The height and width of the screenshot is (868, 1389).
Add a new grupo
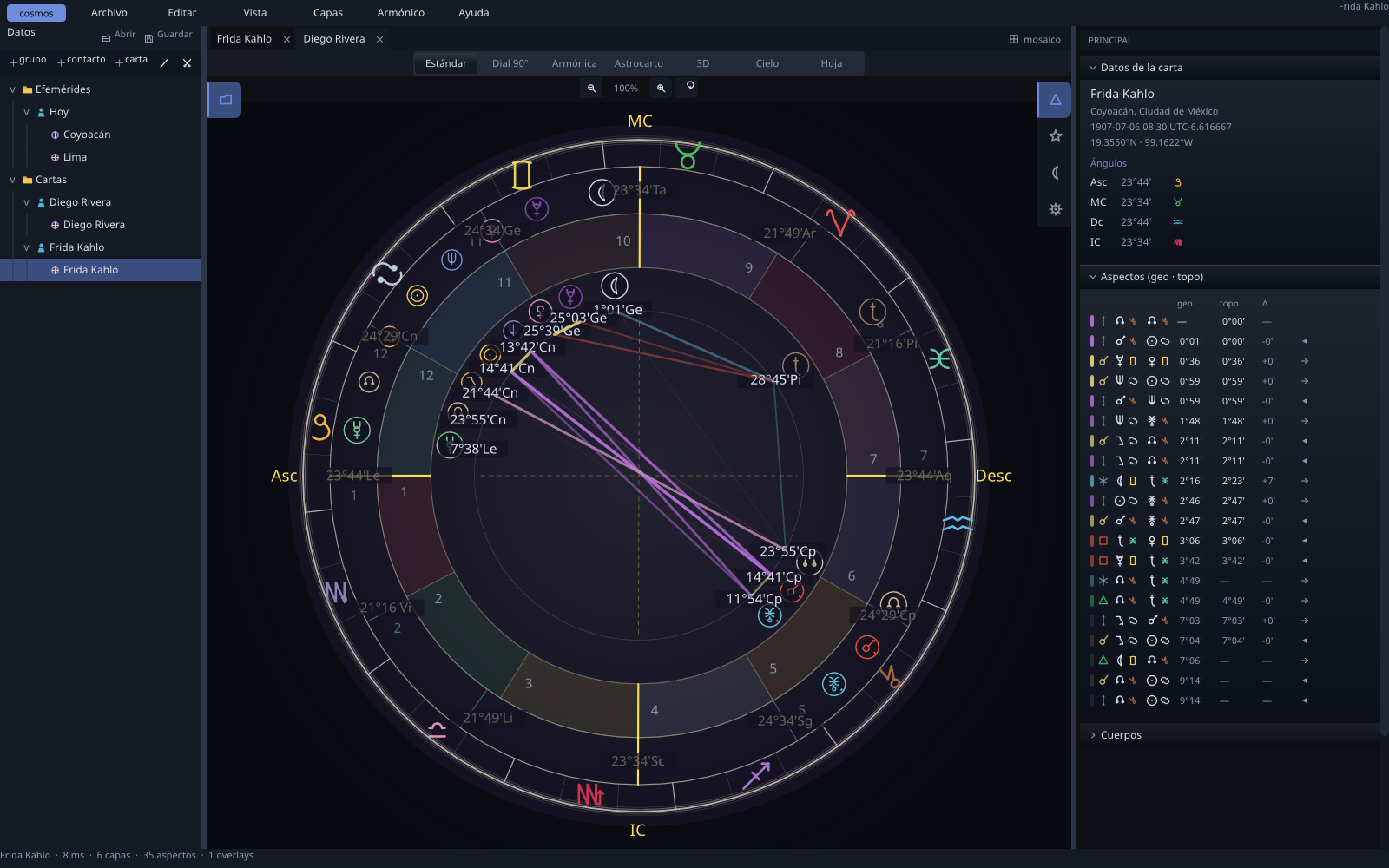click(28, 60)
